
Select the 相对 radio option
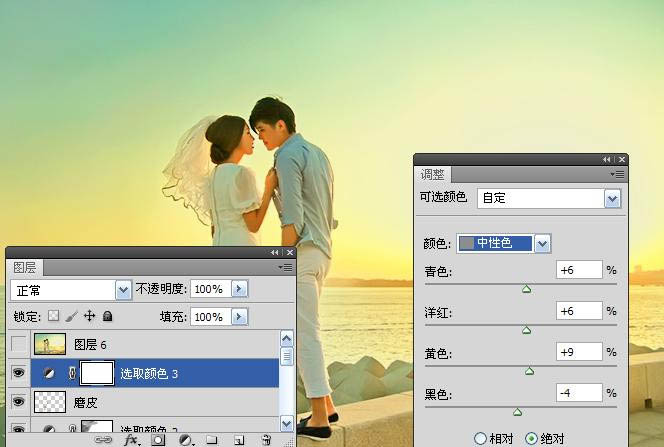481,438
